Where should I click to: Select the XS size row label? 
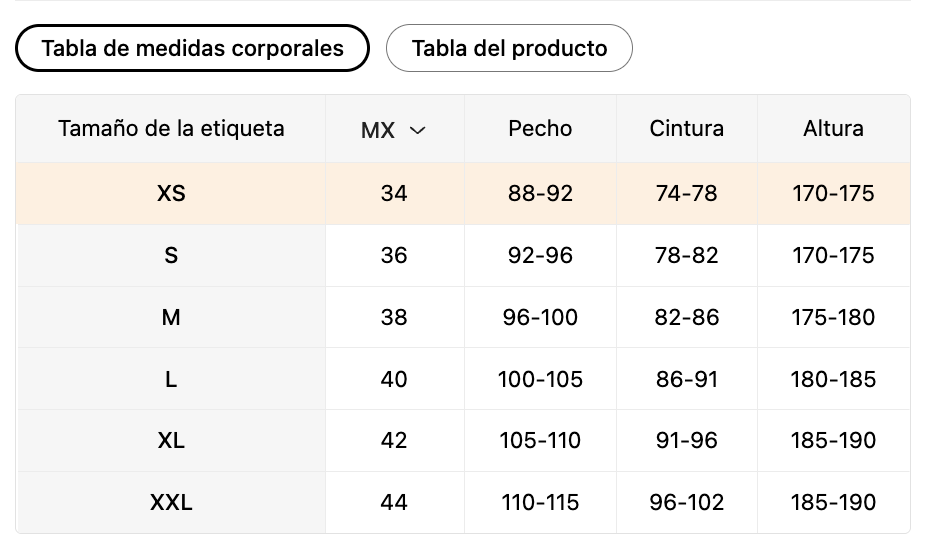coord(171,194)
